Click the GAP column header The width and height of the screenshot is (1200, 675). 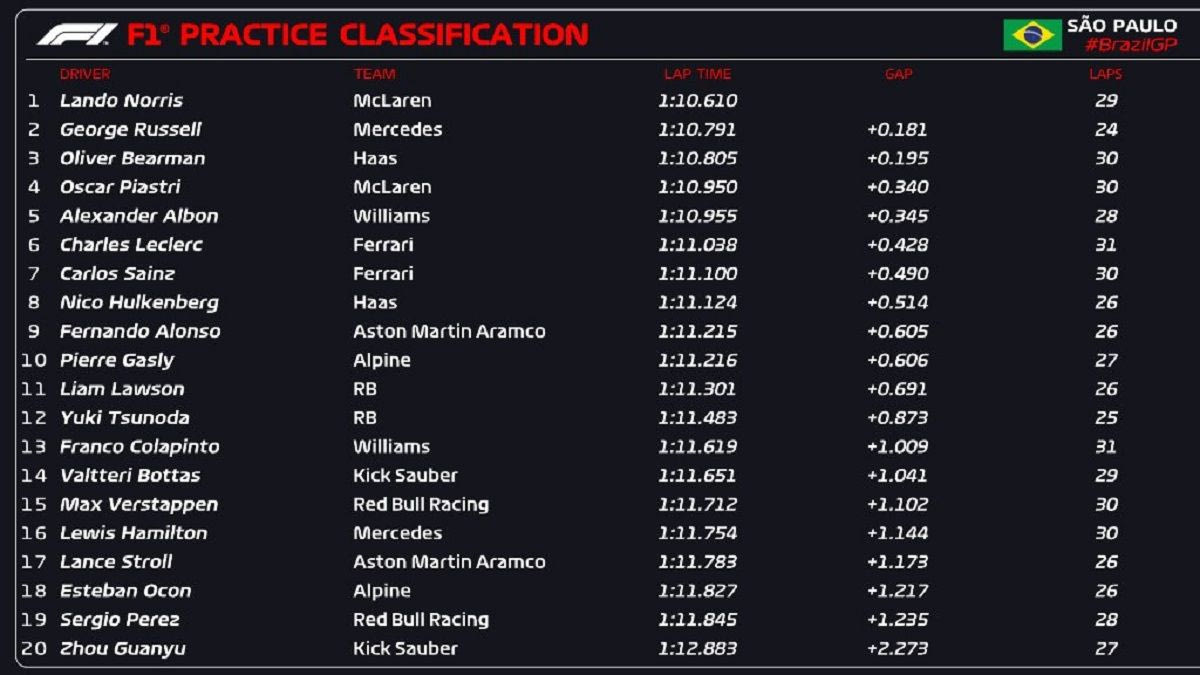click(898, 74)
